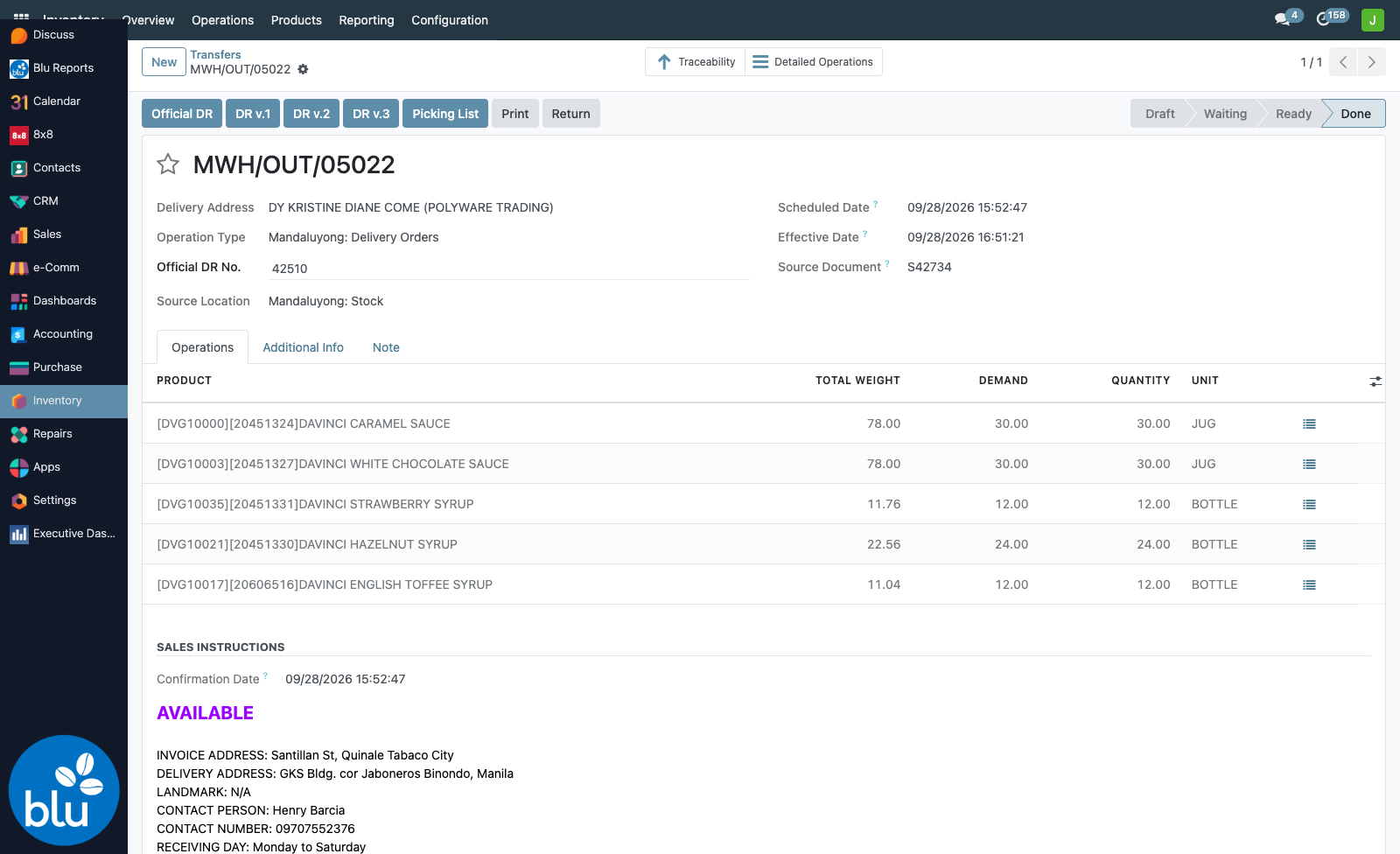The height and width of the screenshot is (854, 1400).
Task: Open Traceability report
Action: (696, 62)
